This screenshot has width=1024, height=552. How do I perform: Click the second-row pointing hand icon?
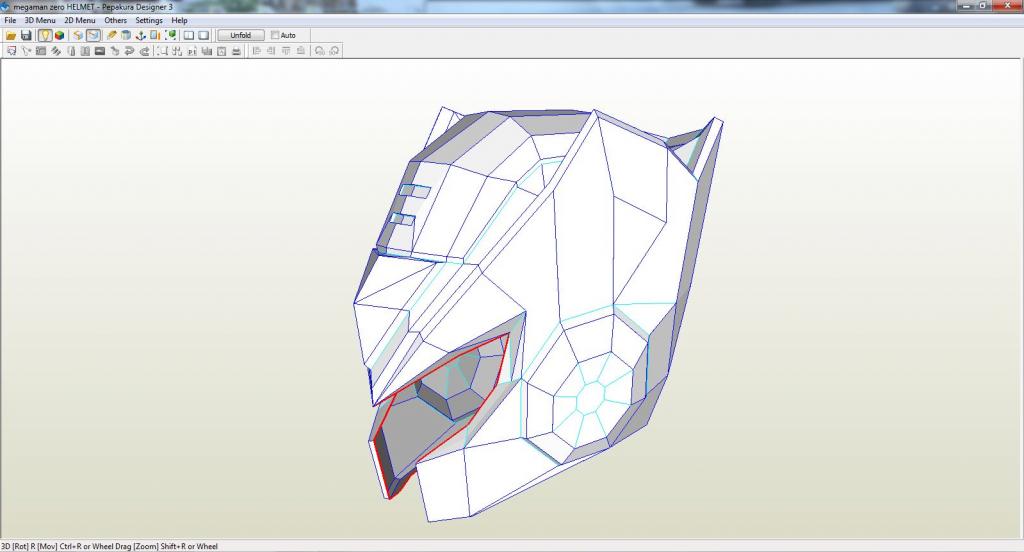pos(114,51)
